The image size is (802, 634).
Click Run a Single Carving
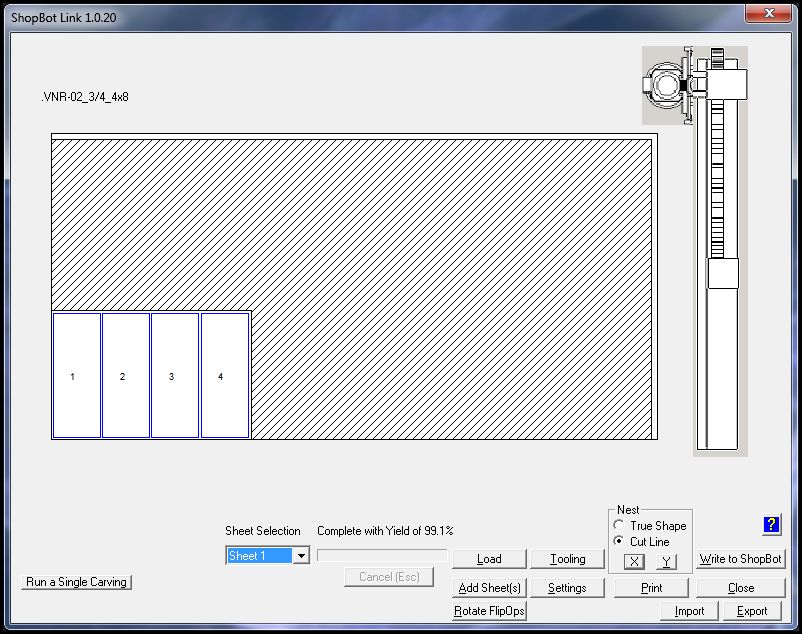coord(77,582)
